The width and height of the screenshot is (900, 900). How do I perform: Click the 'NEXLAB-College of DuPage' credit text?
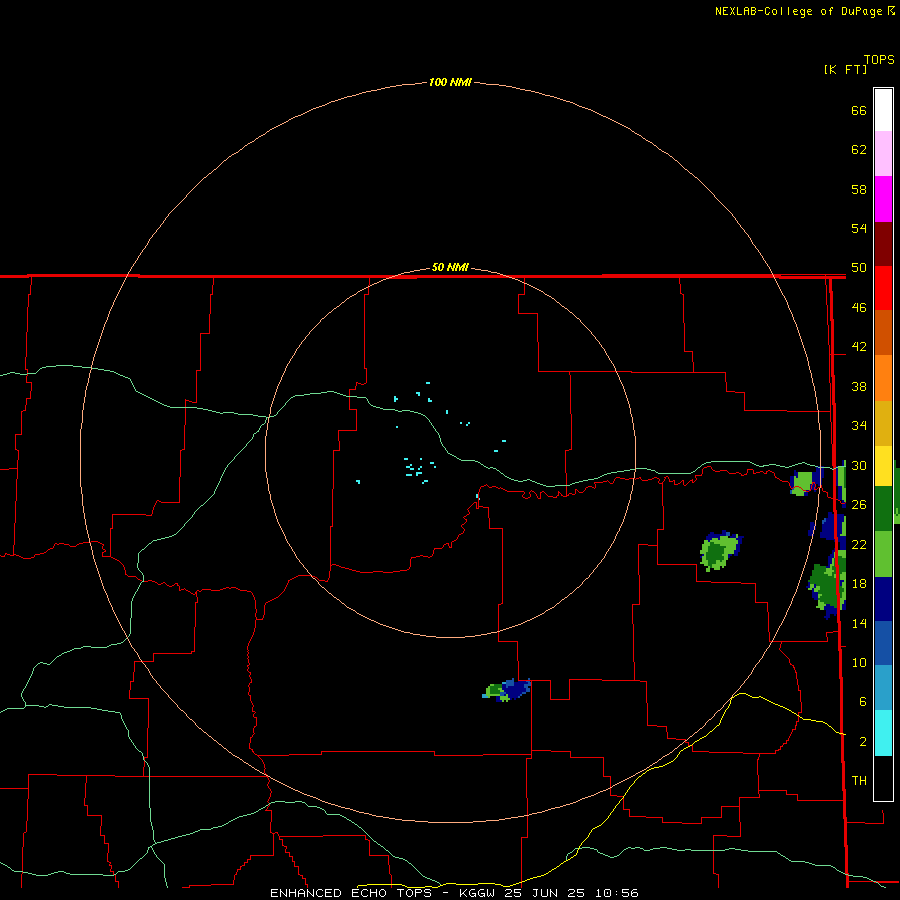[x=800, y=11]
